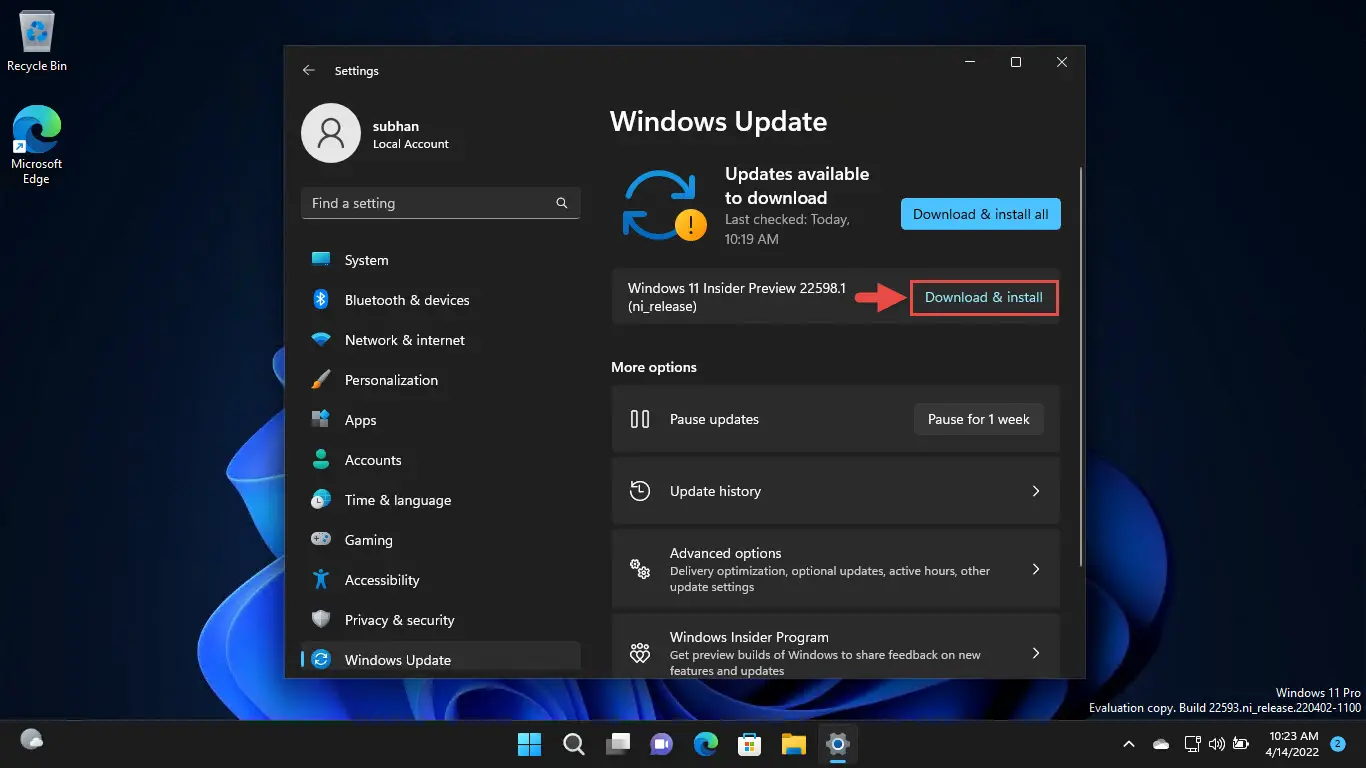Select the Accounts person icon

[x=321, y=460]
